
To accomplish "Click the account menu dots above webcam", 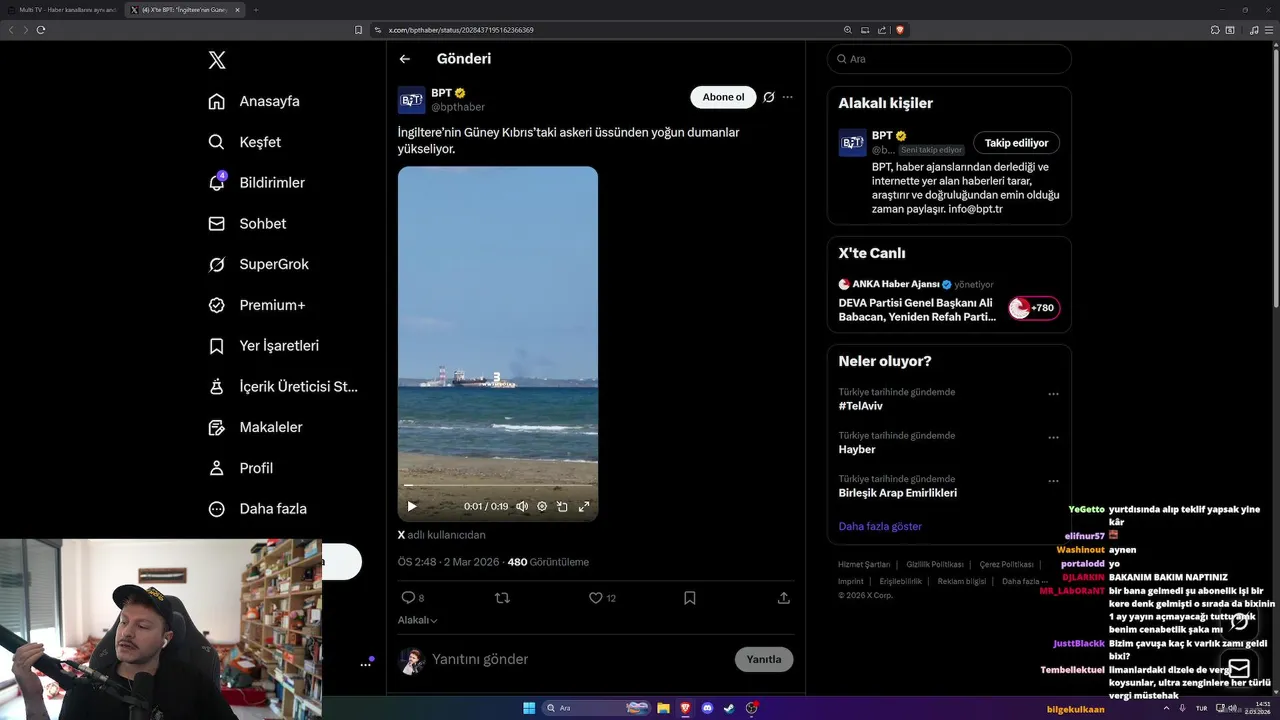I will [x=366, y=663].
